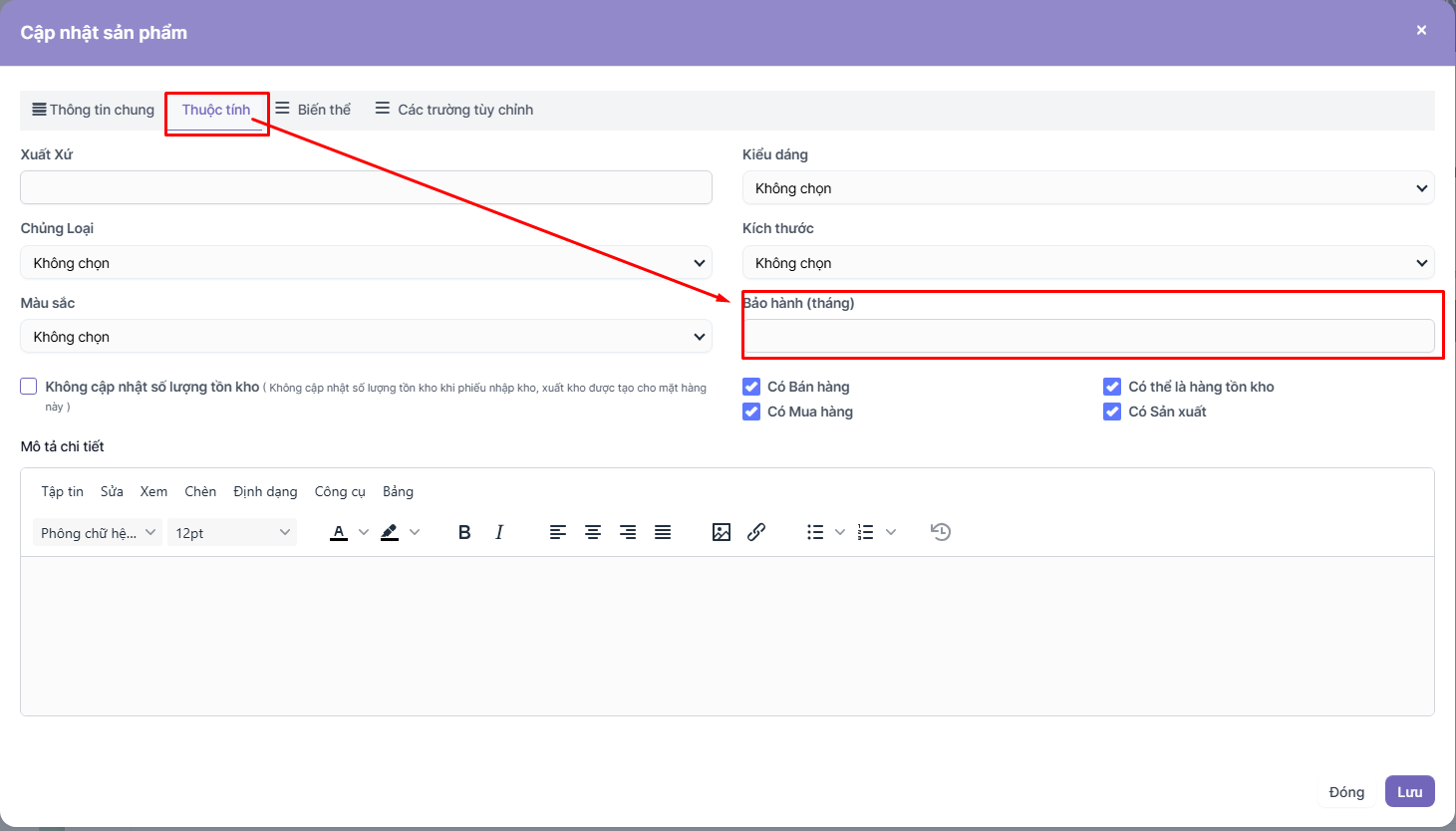Viewport: 1456px width, 831px height.
Task: Uncheck the 'Có Bán hàng' checkbox
Action: click(751, 387)
